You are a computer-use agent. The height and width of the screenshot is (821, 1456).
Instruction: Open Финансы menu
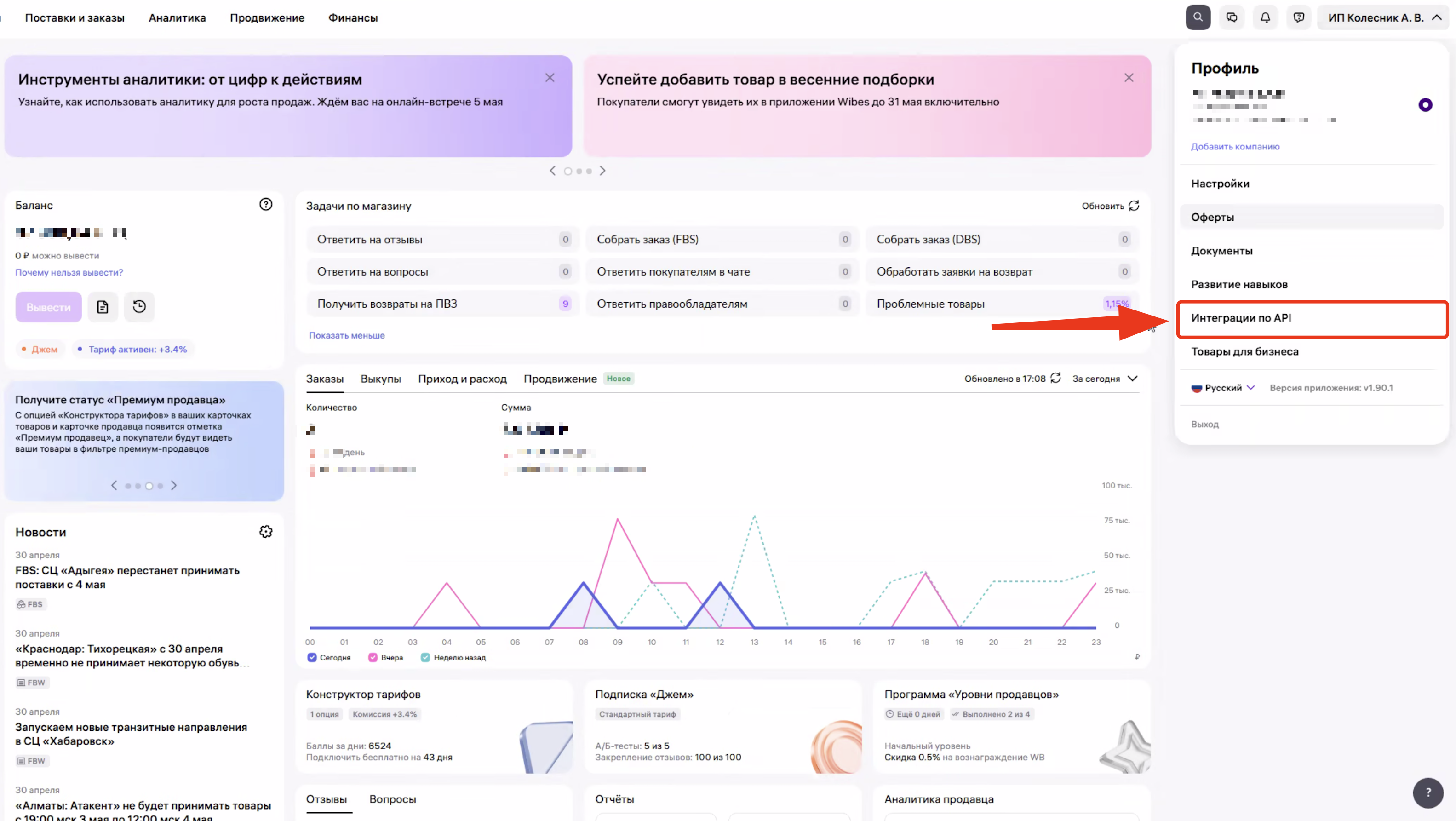coord(353,18)
